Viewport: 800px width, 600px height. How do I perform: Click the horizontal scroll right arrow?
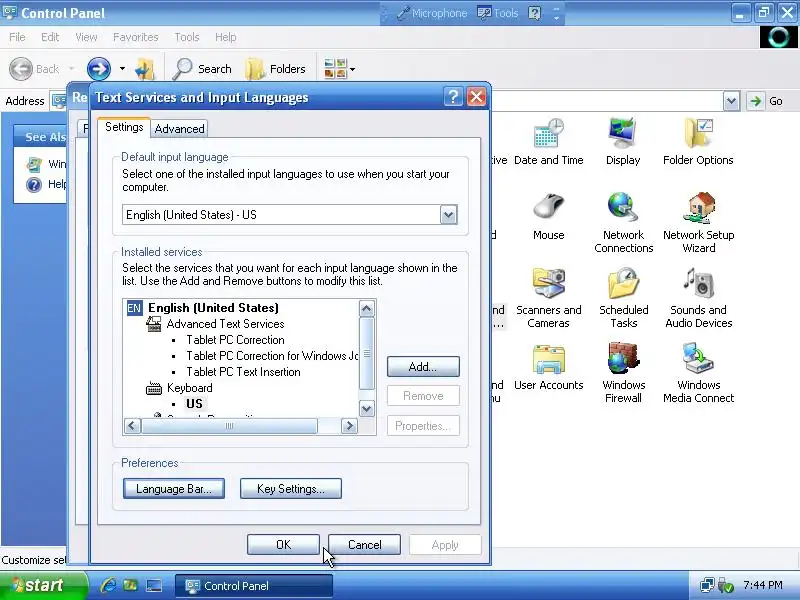(x=349, y=426)
